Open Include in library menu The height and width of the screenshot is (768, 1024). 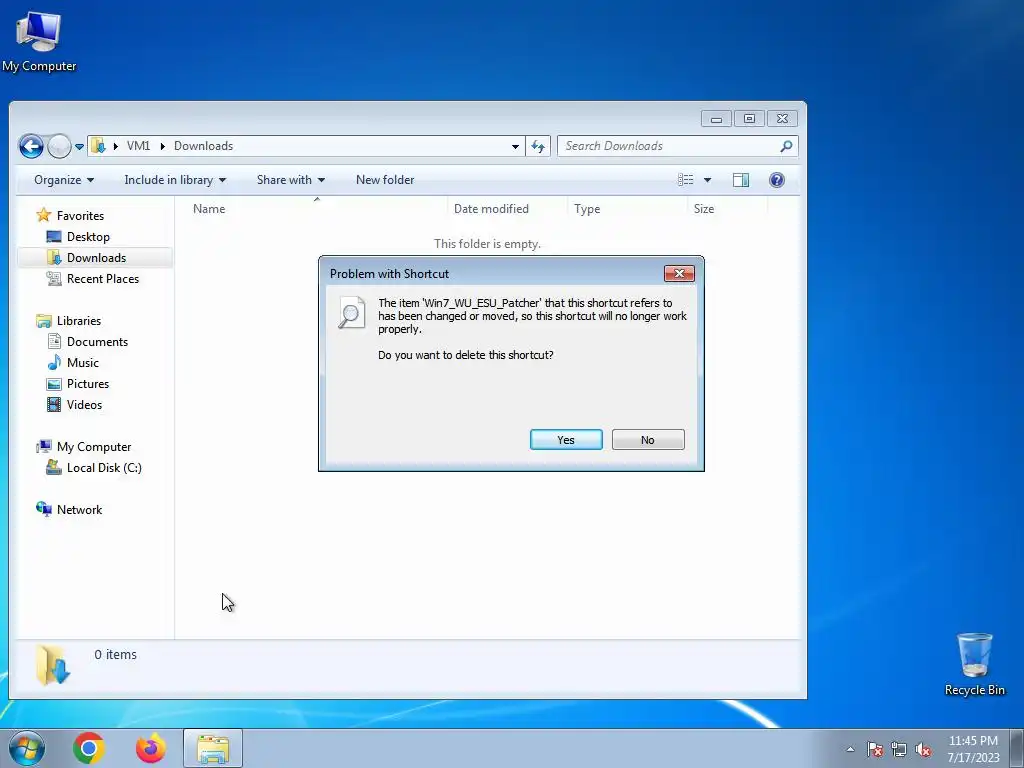pyautogui.click(x=175, y=180)
